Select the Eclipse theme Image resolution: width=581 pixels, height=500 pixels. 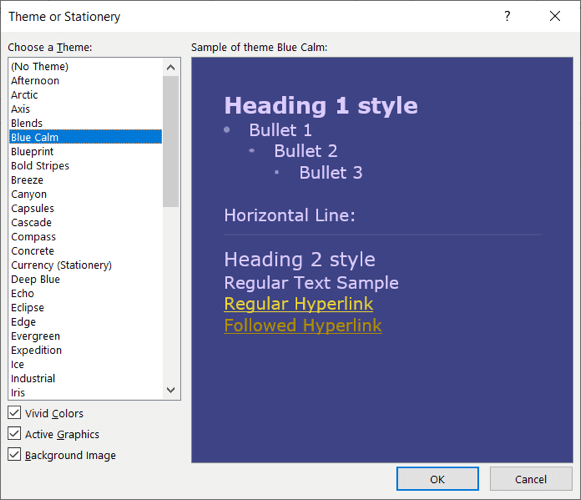point(86,308)
